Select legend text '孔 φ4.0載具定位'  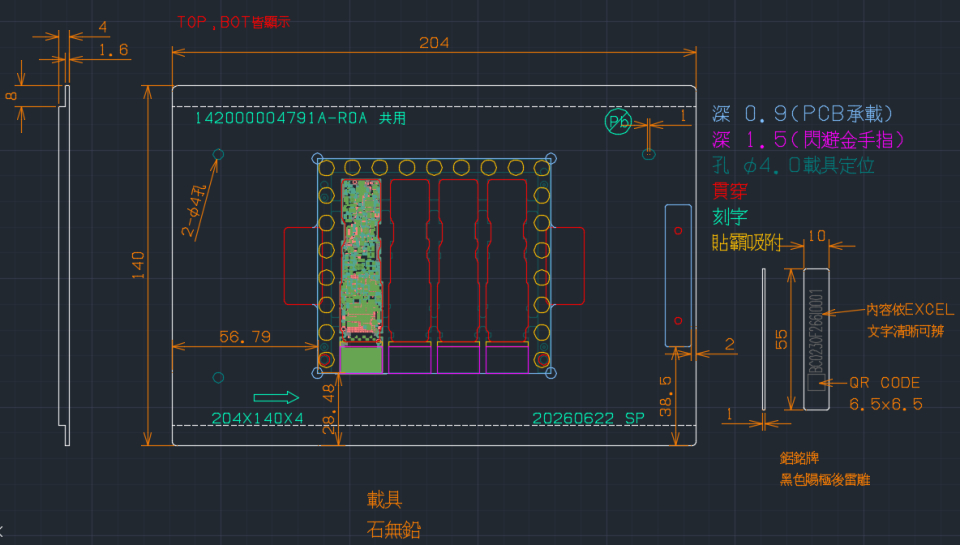793,165
